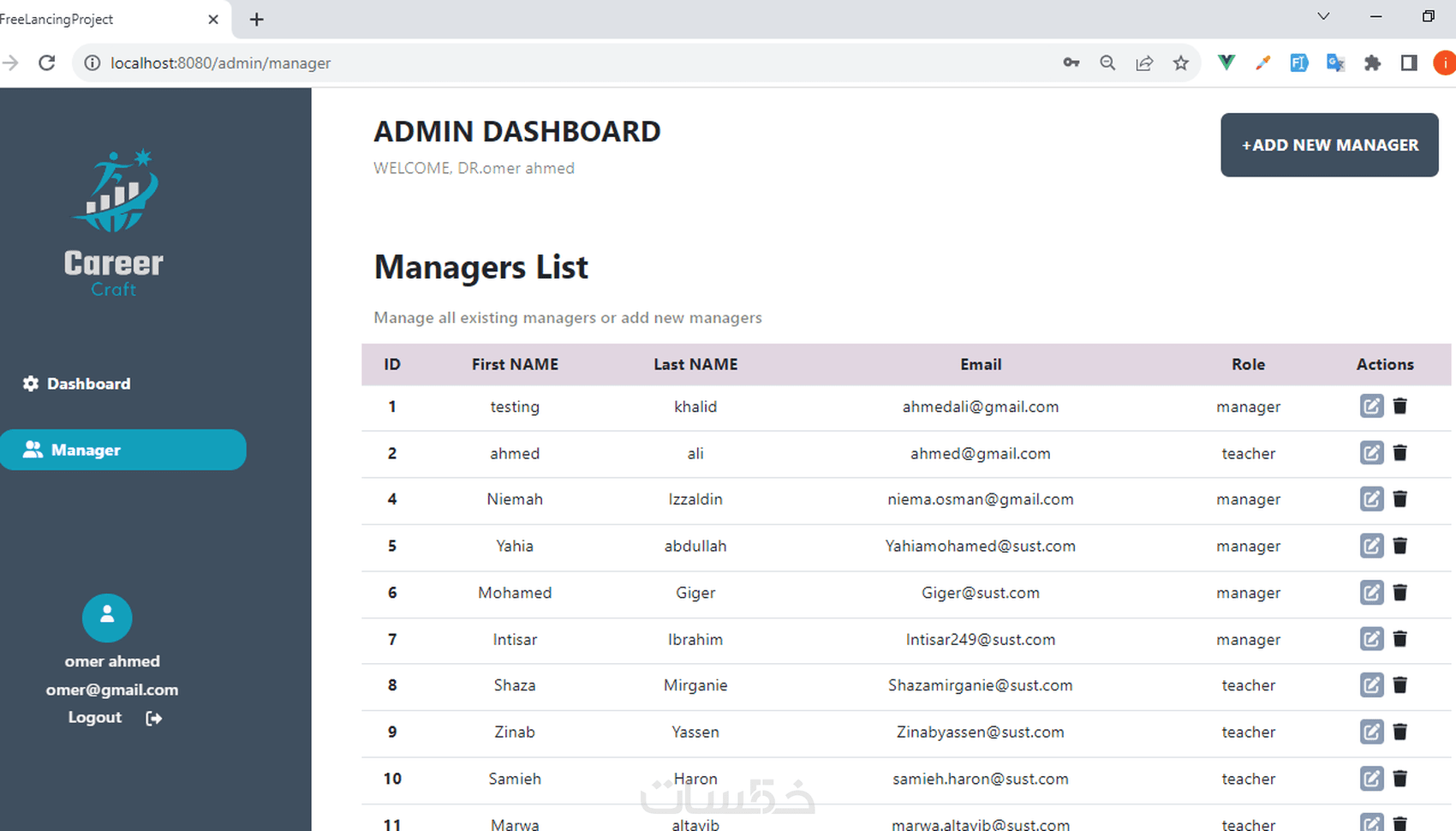Open the browser search zoom icon
The image size is (1456, 831).
1107,63
